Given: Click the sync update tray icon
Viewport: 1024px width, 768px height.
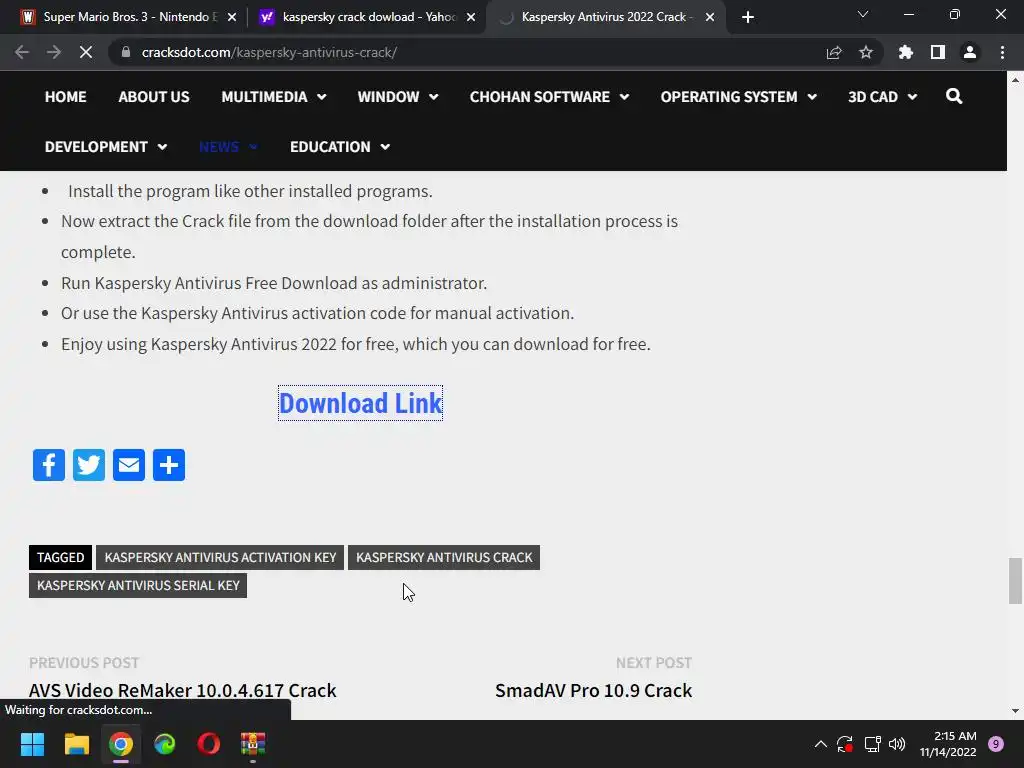Looking at the screenshot, I should click(x=845, y=744).
